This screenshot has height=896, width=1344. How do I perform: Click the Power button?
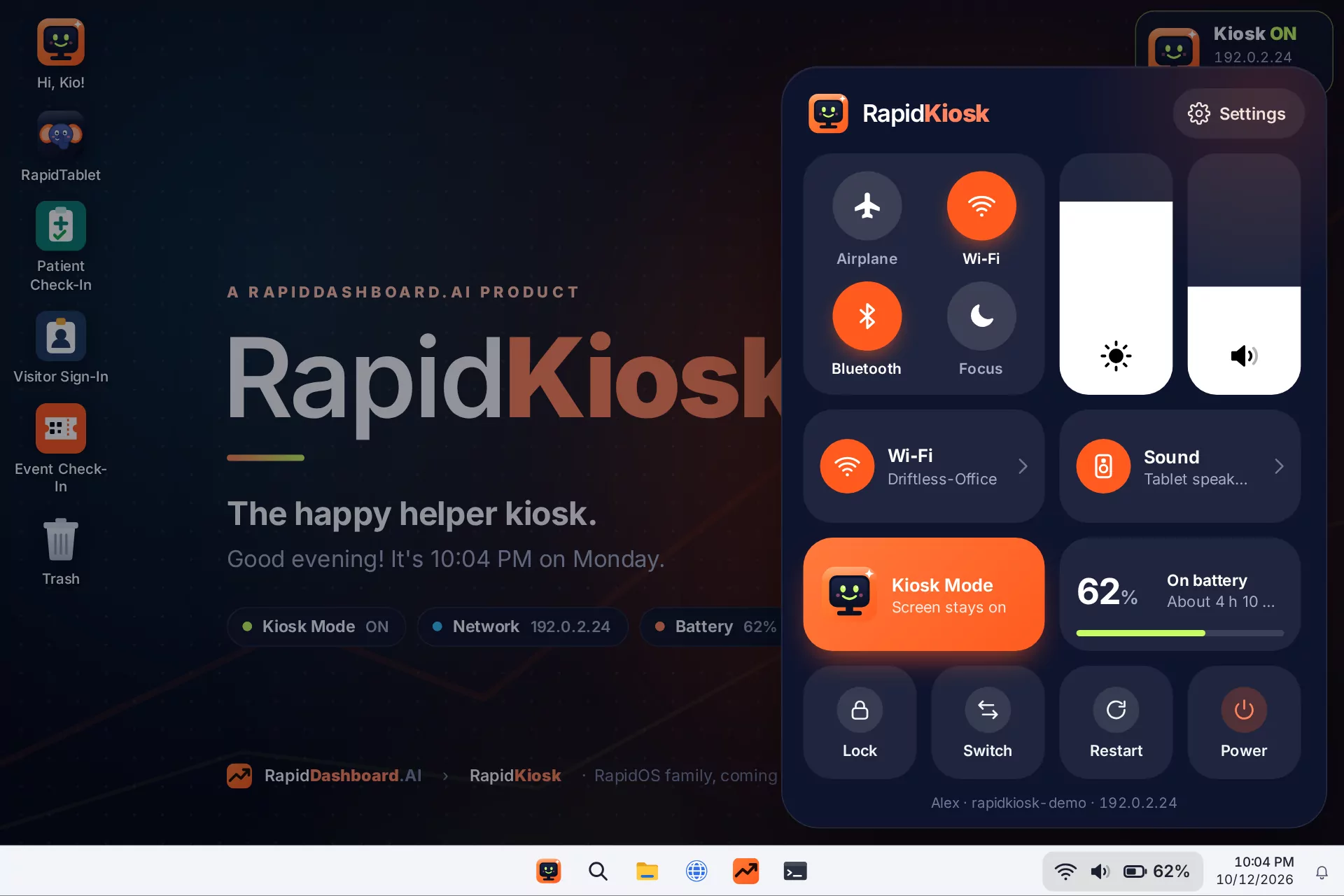pyautogui.click(x=1244, y=722)
